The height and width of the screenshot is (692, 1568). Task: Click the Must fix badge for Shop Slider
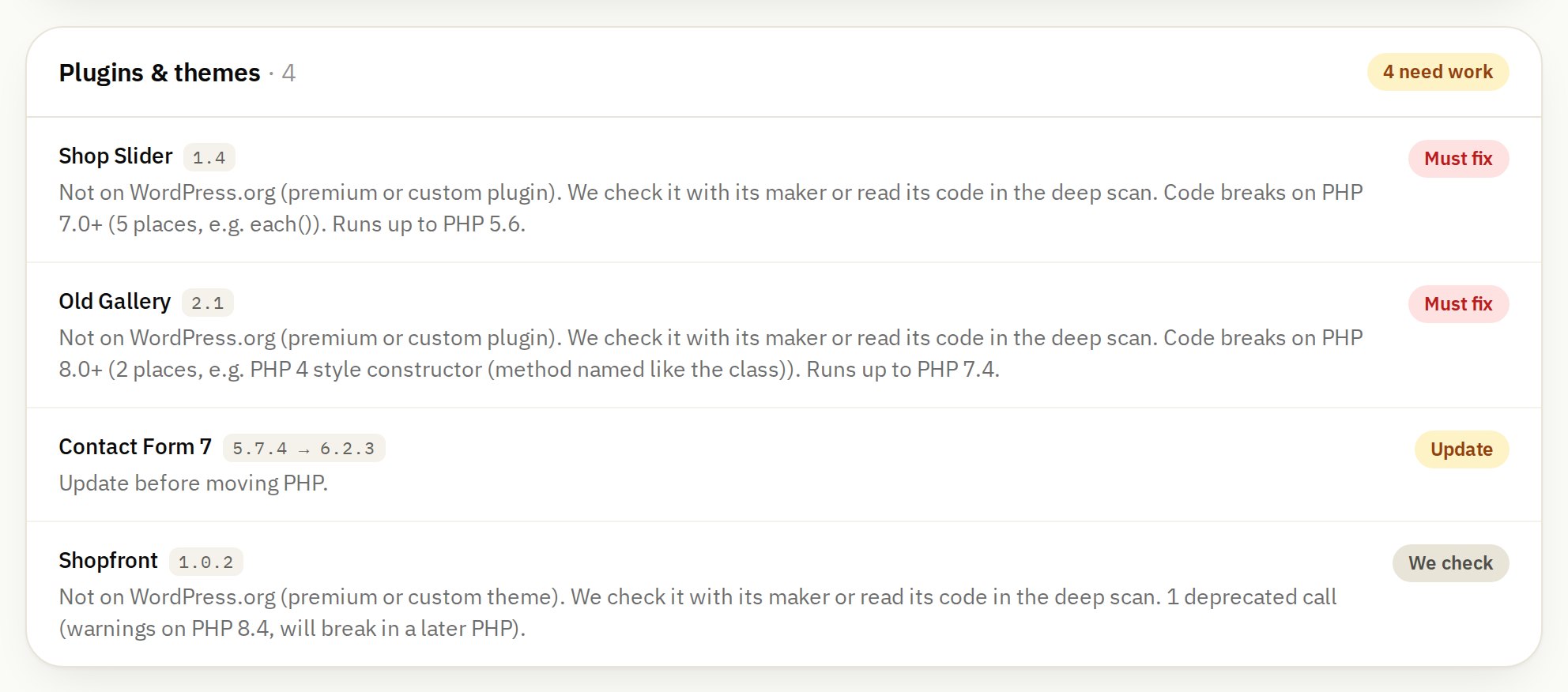(1458, 159)
